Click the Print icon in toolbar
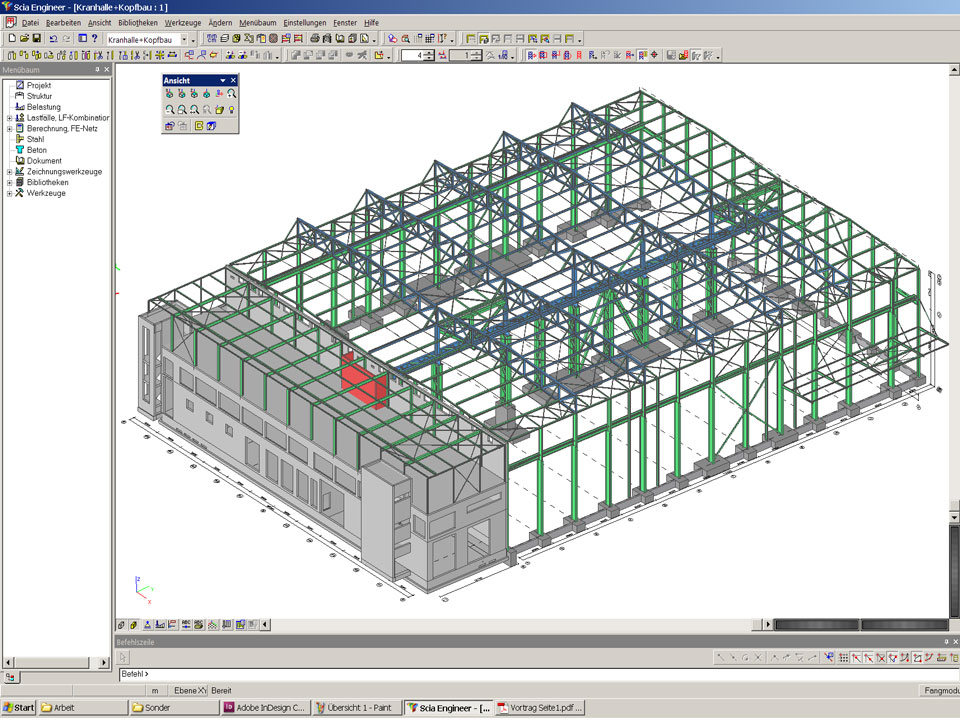This screenshot has width=960, height=720. click(x=314, y=38)
